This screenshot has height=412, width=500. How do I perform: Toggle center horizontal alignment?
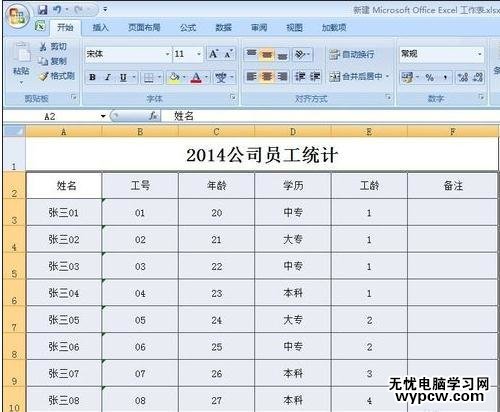[267, 77]
